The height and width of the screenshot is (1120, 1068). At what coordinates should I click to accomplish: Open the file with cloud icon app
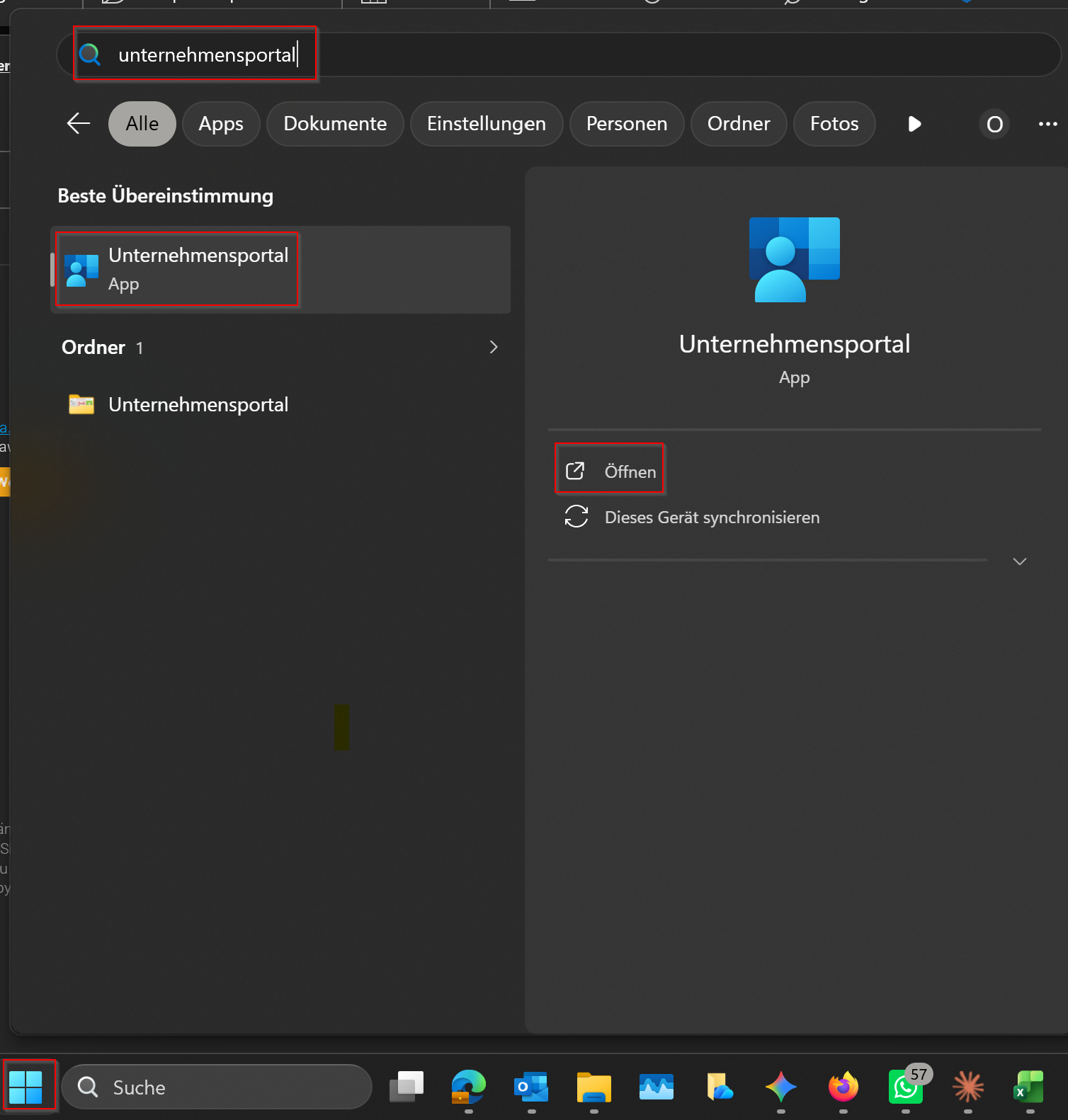tap(719, 1087)
